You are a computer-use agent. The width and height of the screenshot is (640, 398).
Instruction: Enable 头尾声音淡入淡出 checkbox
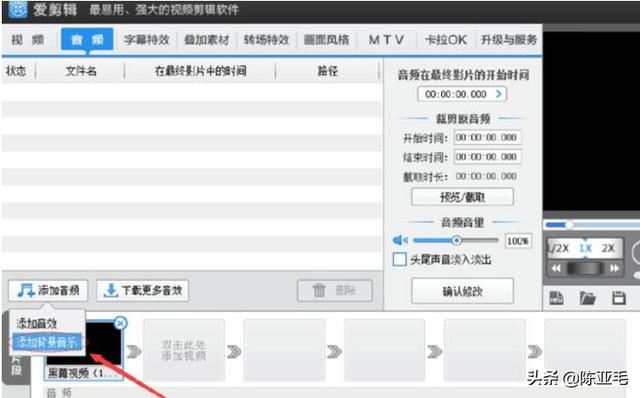tap(399, 260)
